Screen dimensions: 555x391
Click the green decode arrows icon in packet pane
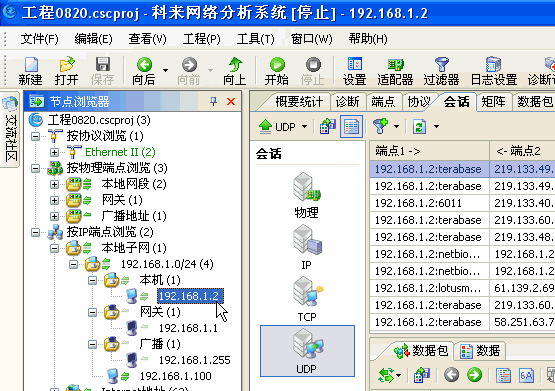tap(387, 375)
